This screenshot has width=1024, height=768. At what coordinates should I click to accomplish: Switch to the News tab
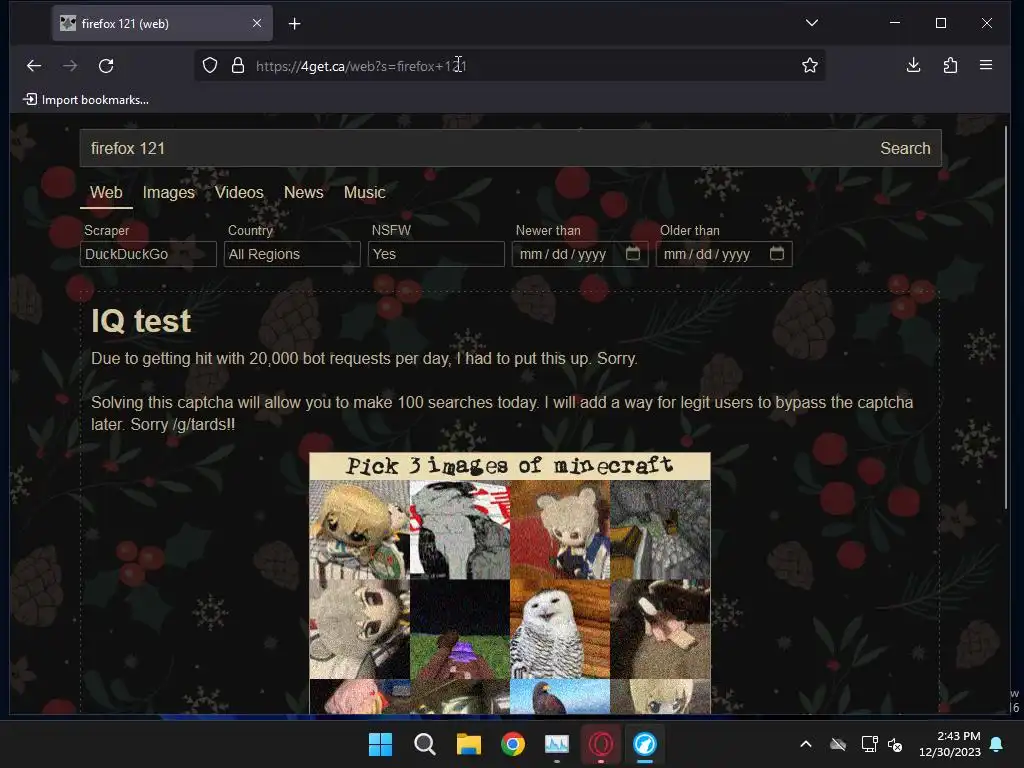[x=304, y=193]
